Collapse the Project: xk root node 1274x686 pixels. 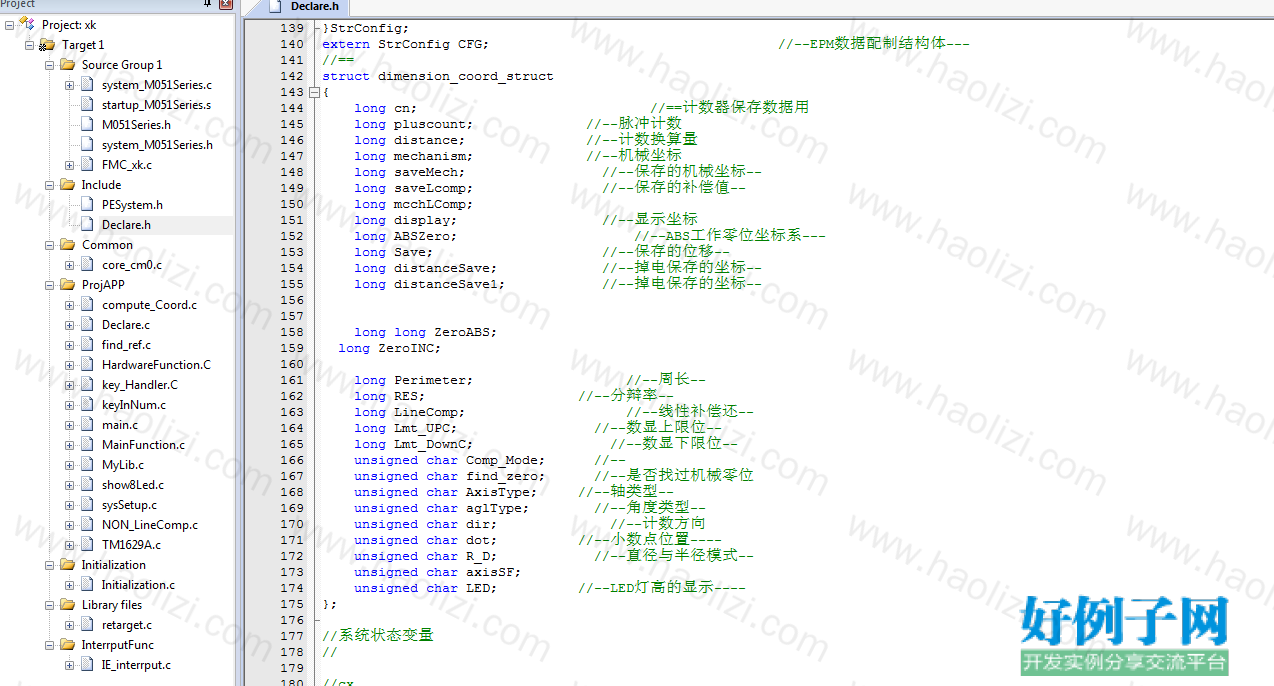pyautogui.click(x=9, y=25)
